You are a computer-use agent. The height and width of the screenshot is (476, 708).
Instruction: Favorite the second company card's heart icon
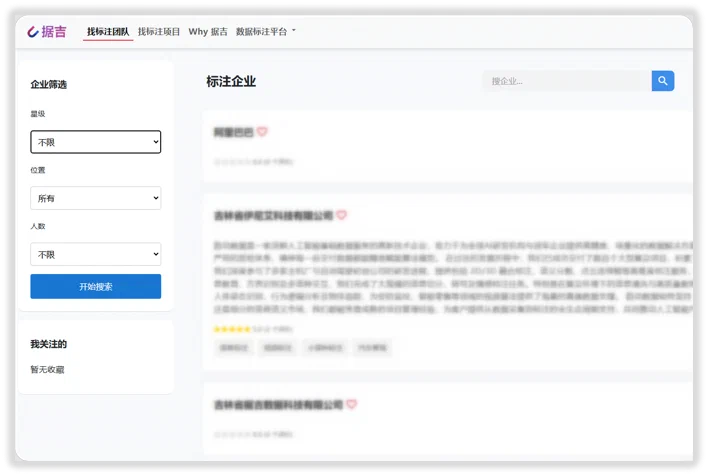pos(341,215)
